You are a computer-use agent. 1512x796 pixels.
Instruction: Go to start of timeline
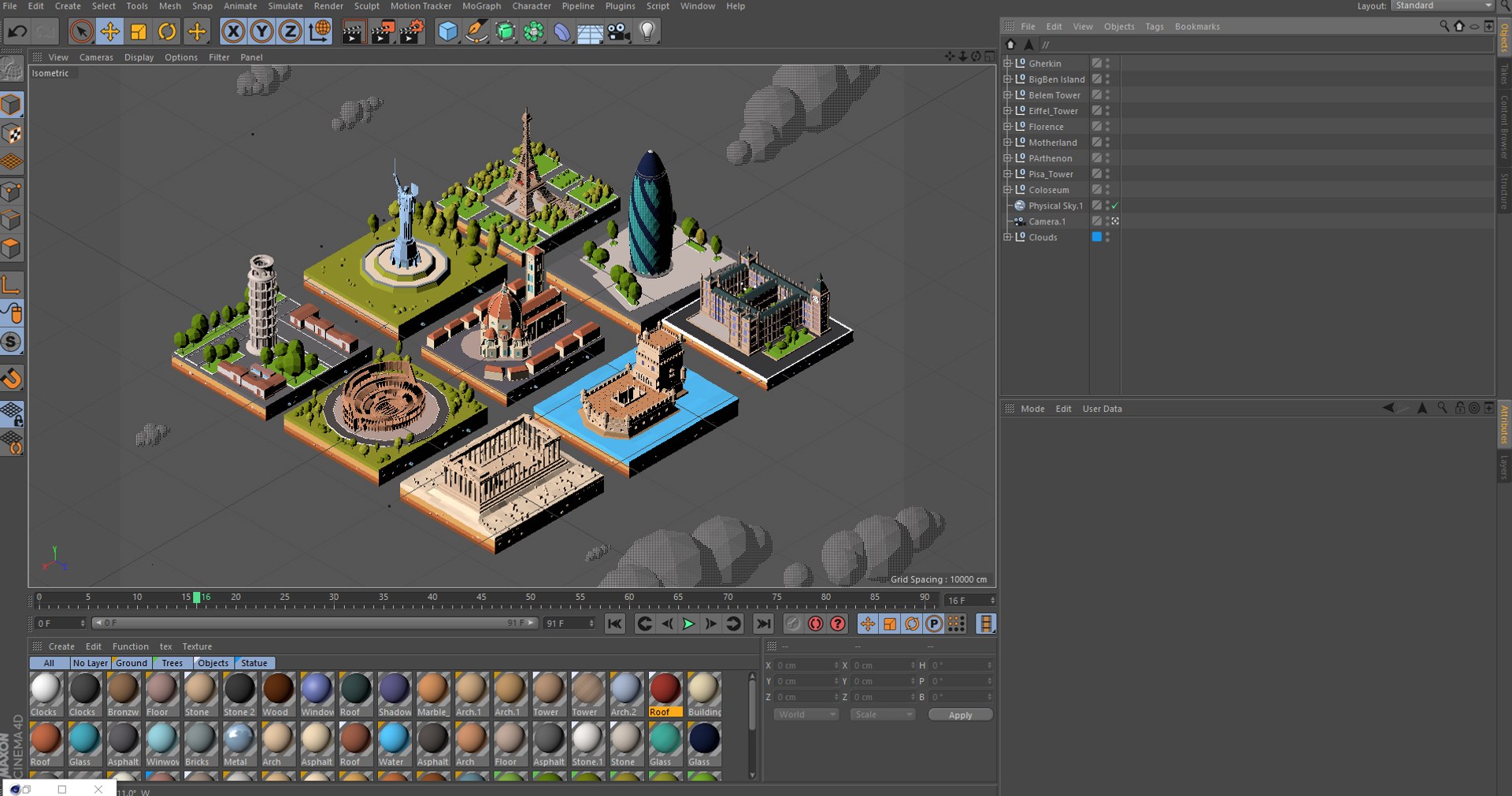click(x=614, y=624)
